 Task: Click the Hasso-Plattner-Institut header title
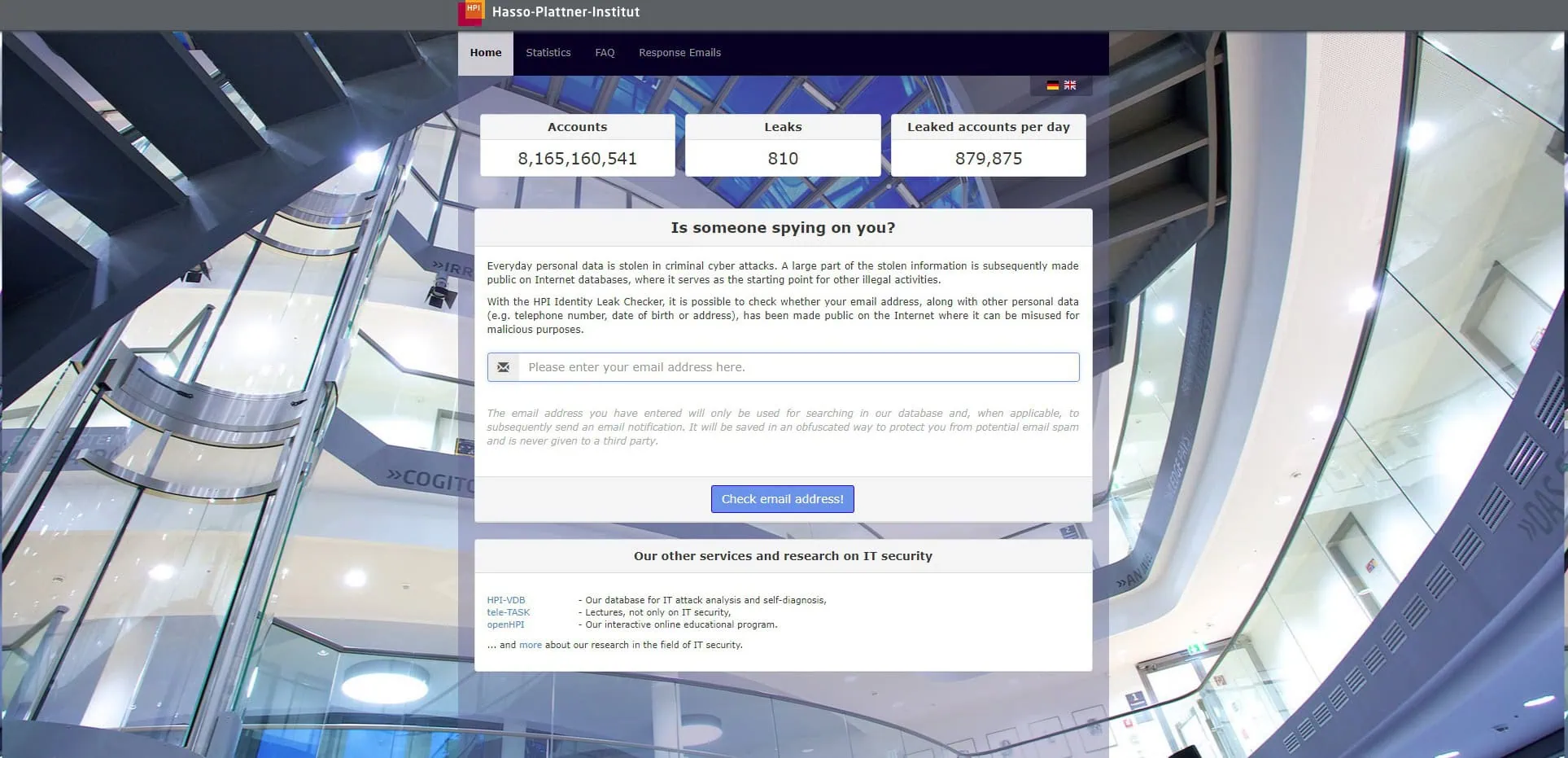566,12
